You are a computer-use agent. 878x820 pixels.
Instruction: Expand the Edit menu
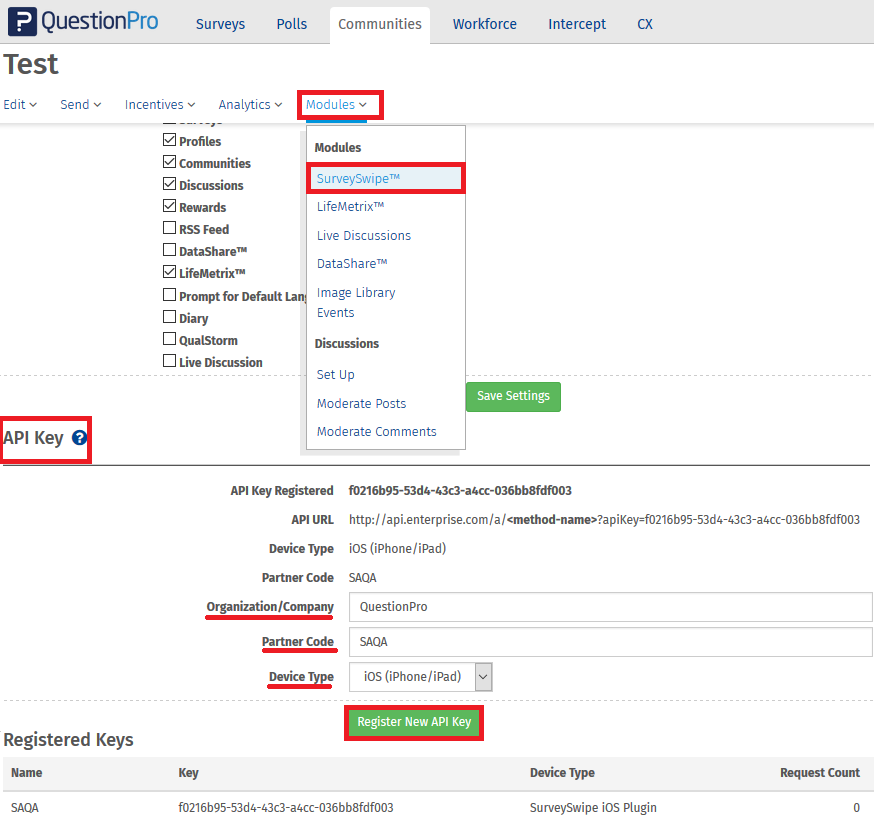[x=20, y=104]
